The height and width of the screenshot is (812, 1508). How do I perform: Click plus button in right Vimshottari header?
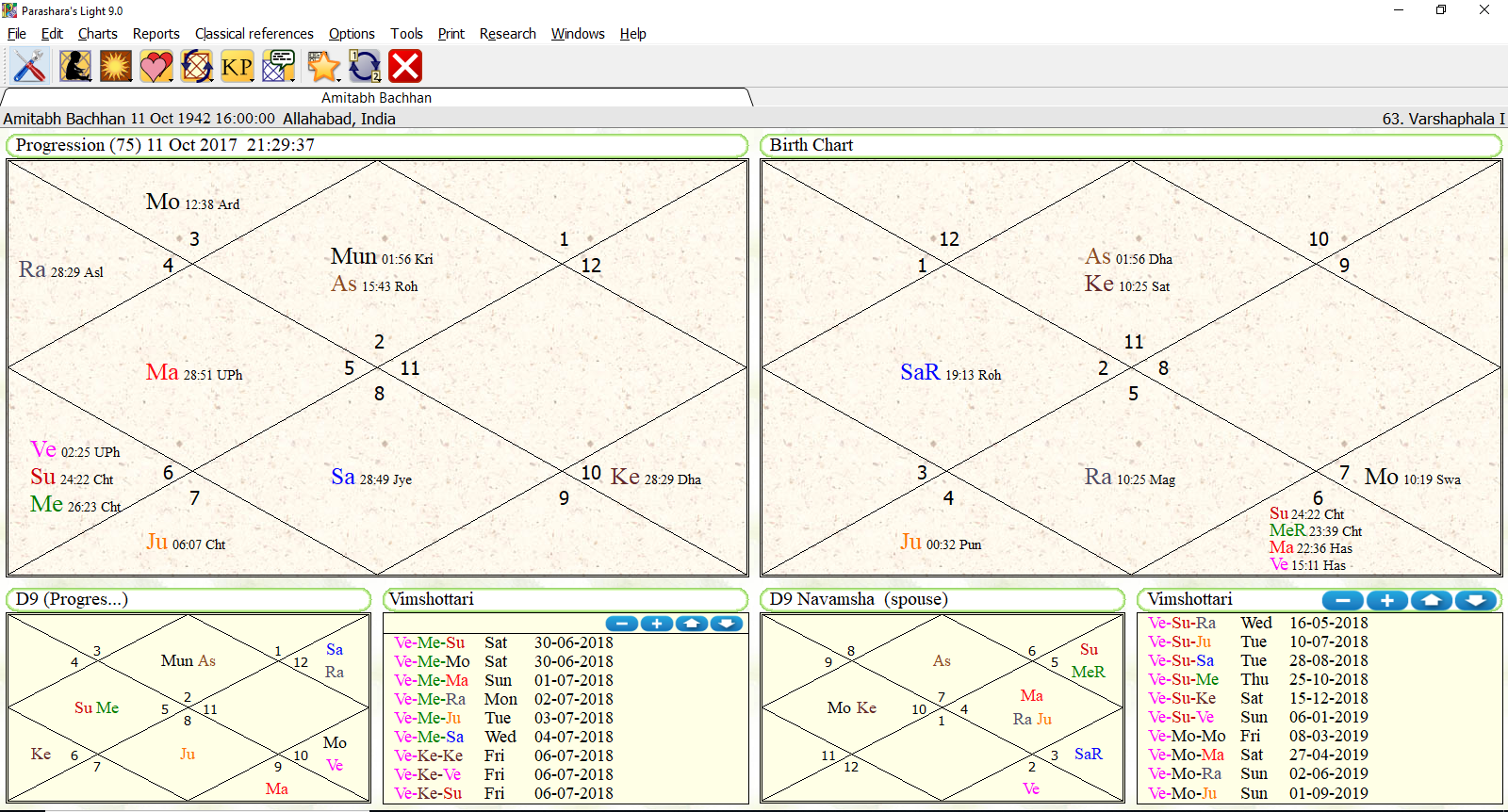pos(1387,600)
